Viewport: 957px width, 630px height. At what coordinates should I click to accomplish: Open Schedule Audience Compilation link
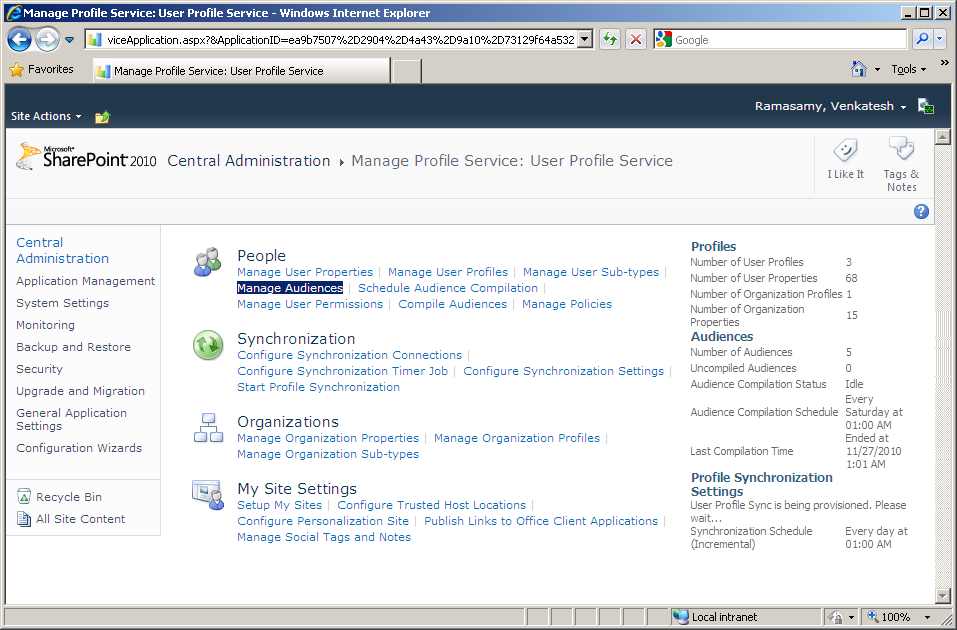448,288
